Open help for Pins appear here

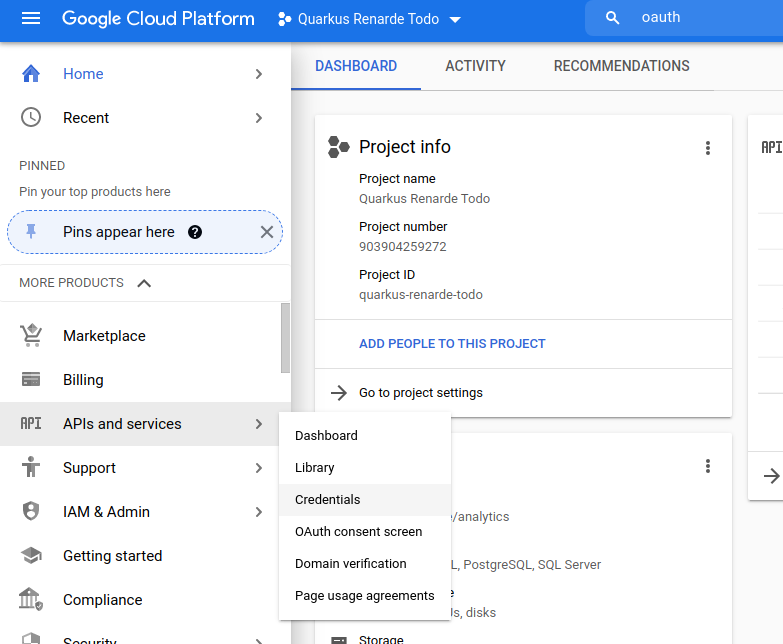pos(195,232)
